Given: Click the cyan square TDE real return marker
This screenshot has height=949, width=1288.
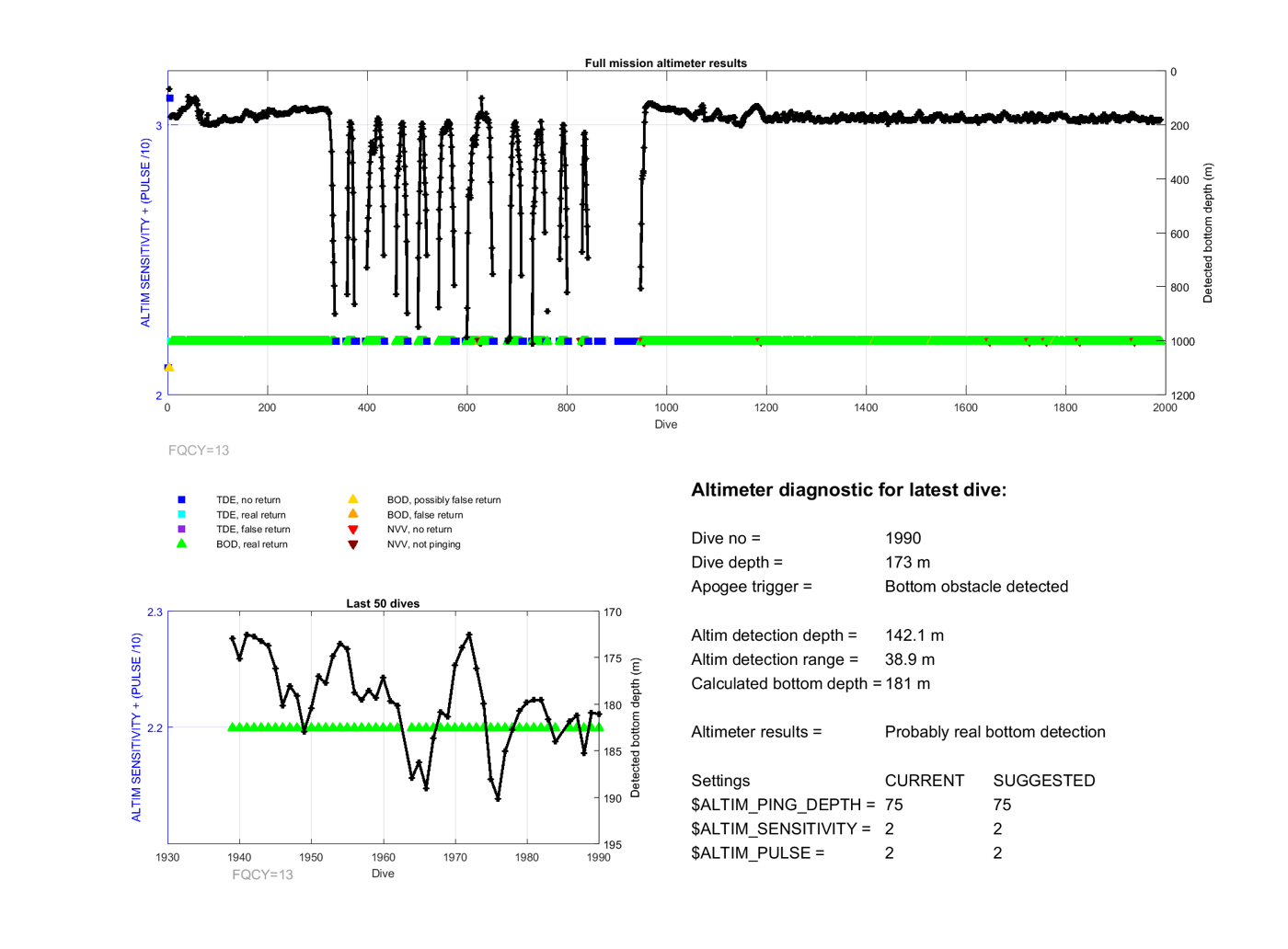Looking at the screenshot, I should [181, 514].
